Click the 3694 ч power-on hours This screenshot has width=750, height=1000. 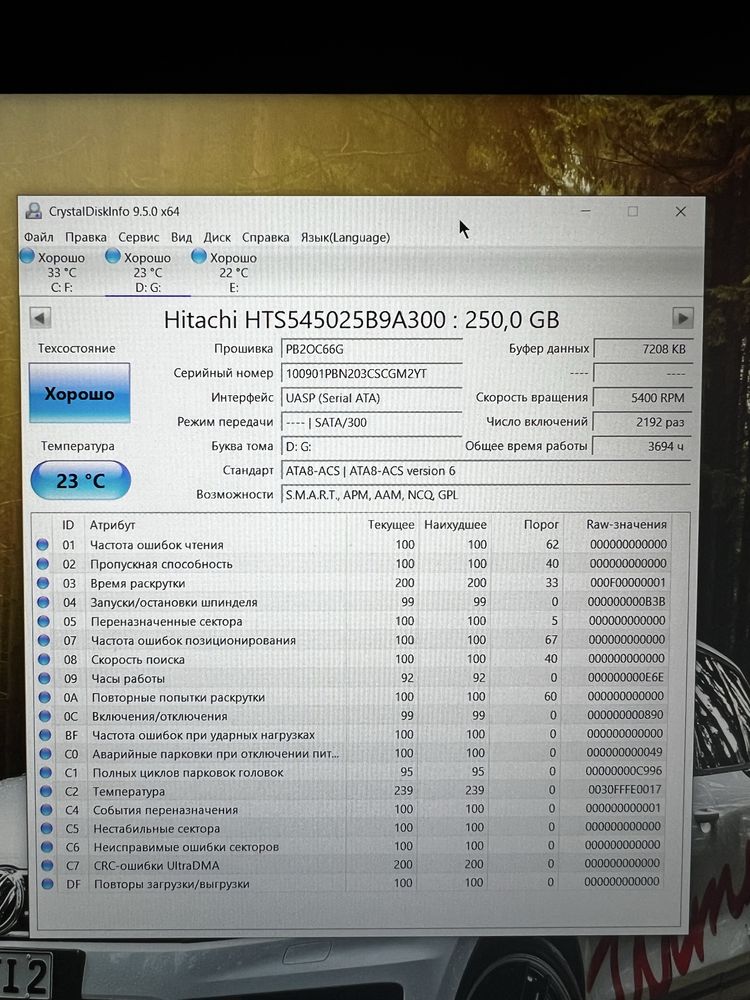[642, 446]
